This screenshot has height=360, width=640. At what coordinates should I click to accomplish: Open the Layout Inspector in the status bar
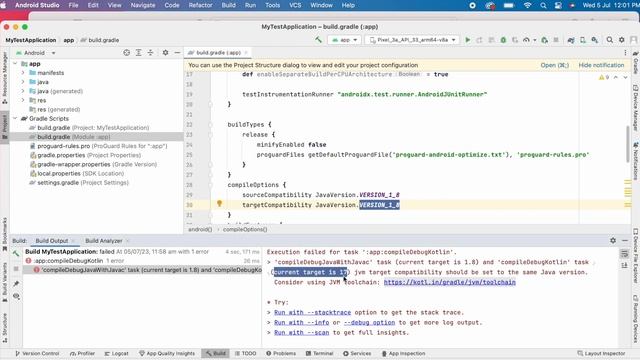(x=601, y=353)
